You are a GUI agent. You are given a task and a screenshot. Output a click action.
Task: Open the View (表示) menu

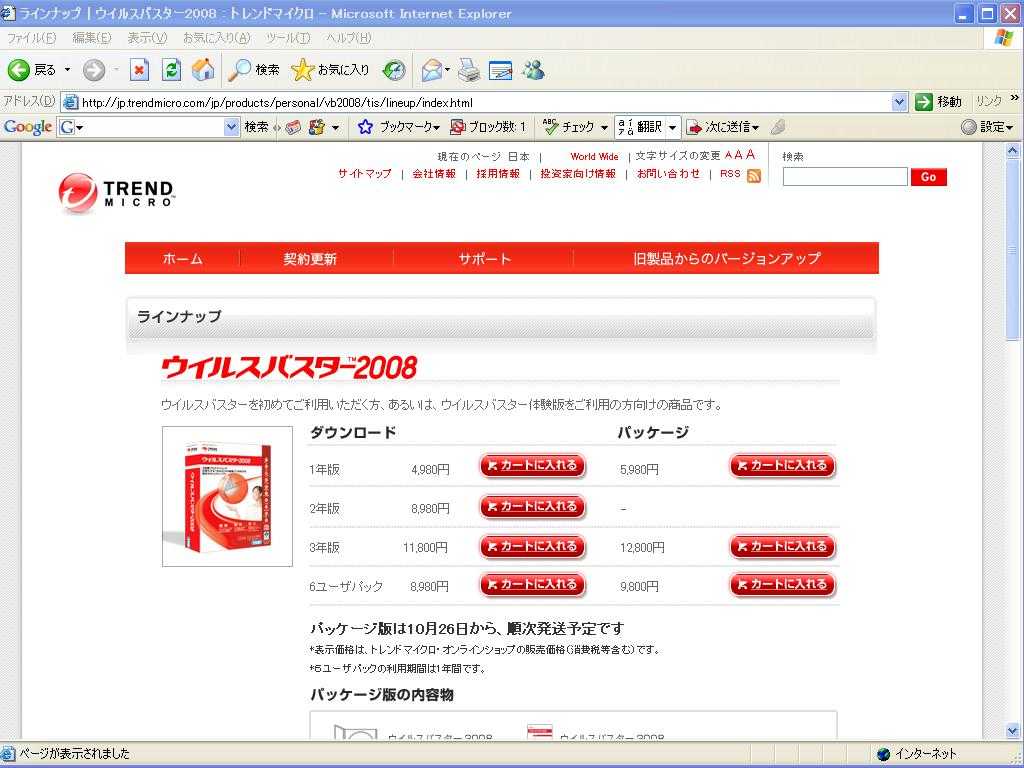coord(147,38)
